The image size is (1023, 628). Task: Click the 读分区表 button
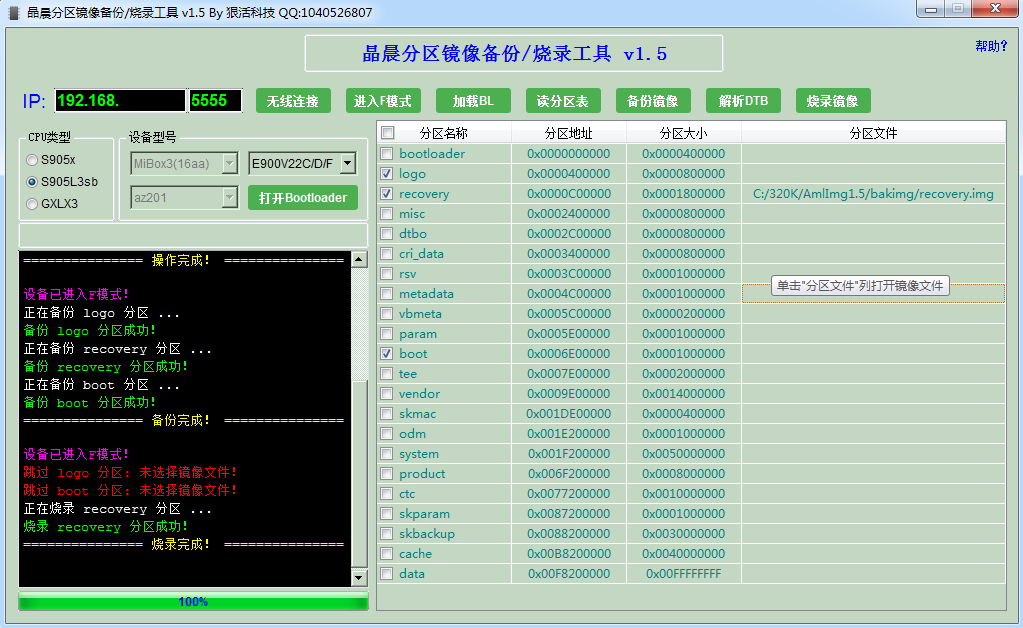coord(563,101)
